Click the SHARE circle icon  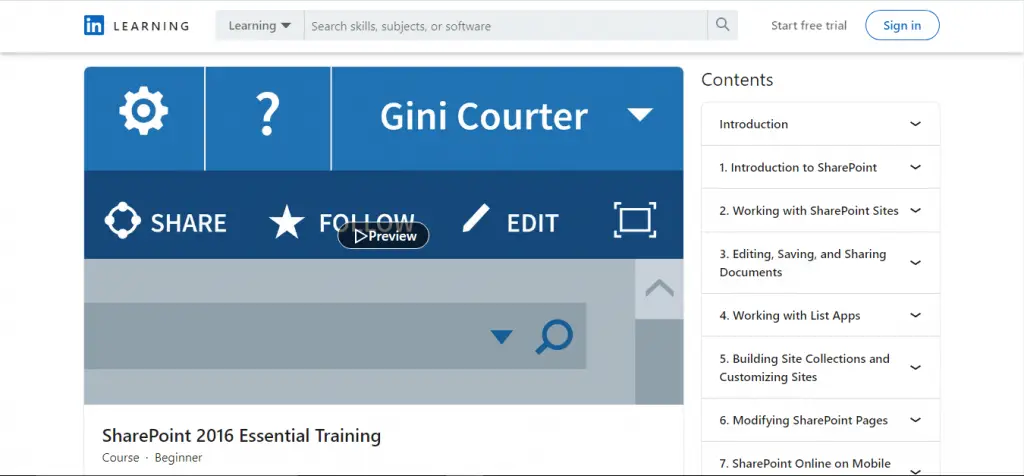(123, 222)
